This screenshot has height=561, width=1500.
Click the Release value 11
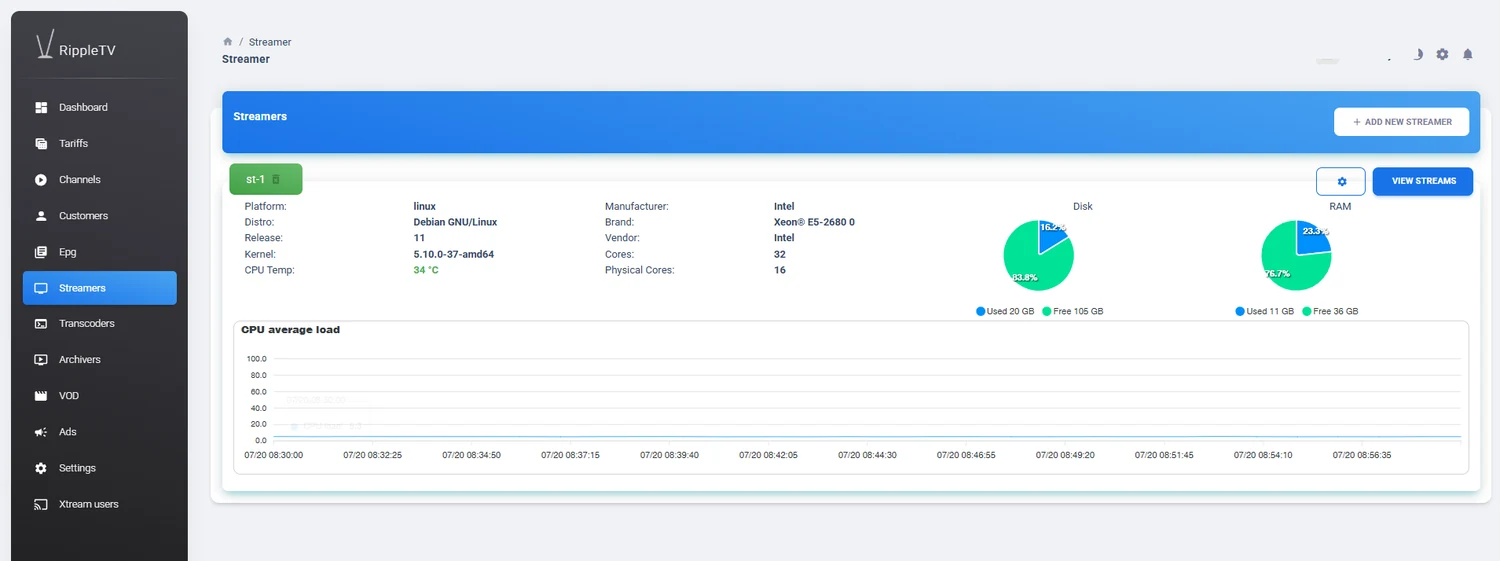(419, 238)
